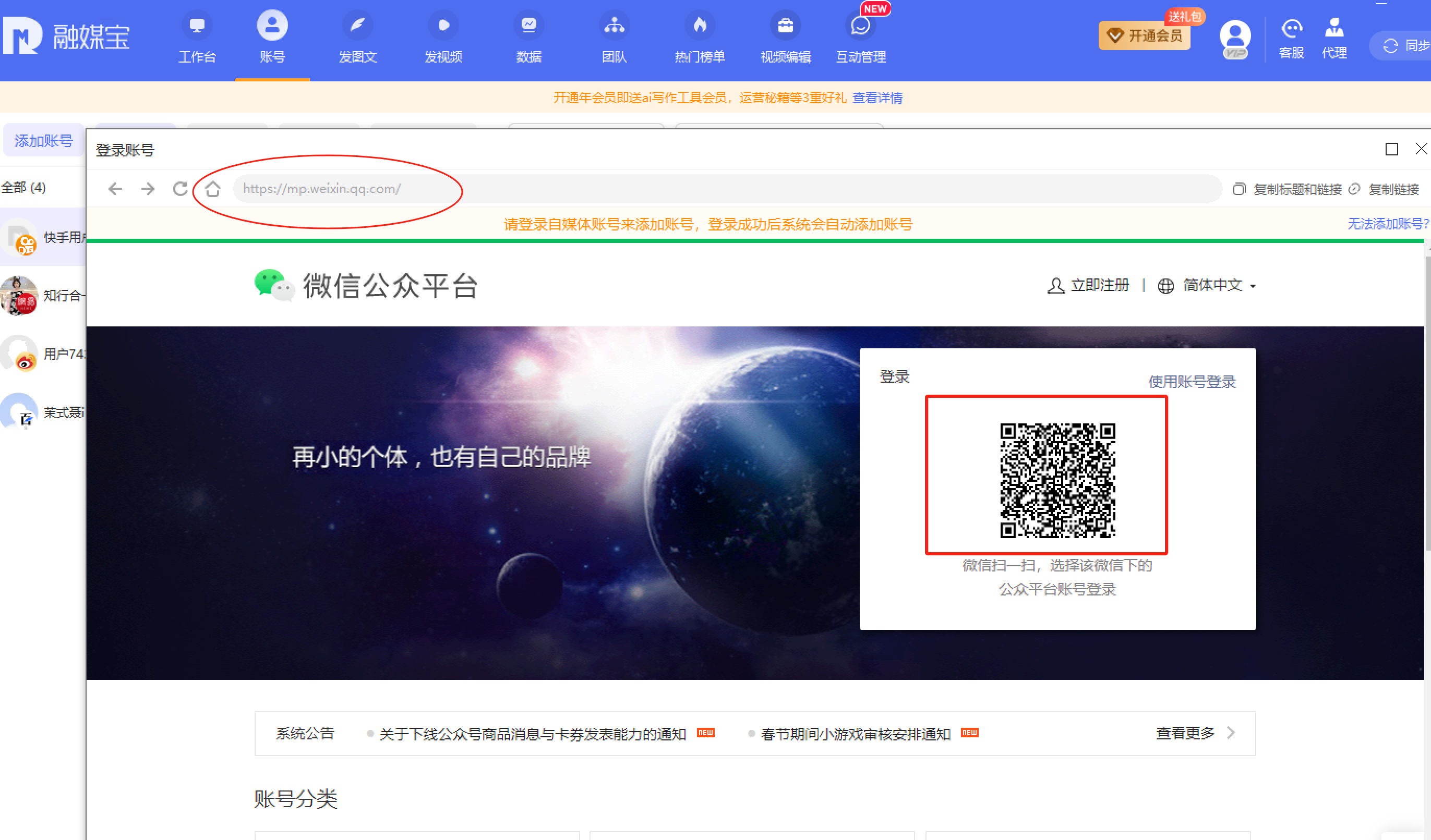Click the 立即注册 register link

point(1099,286)
